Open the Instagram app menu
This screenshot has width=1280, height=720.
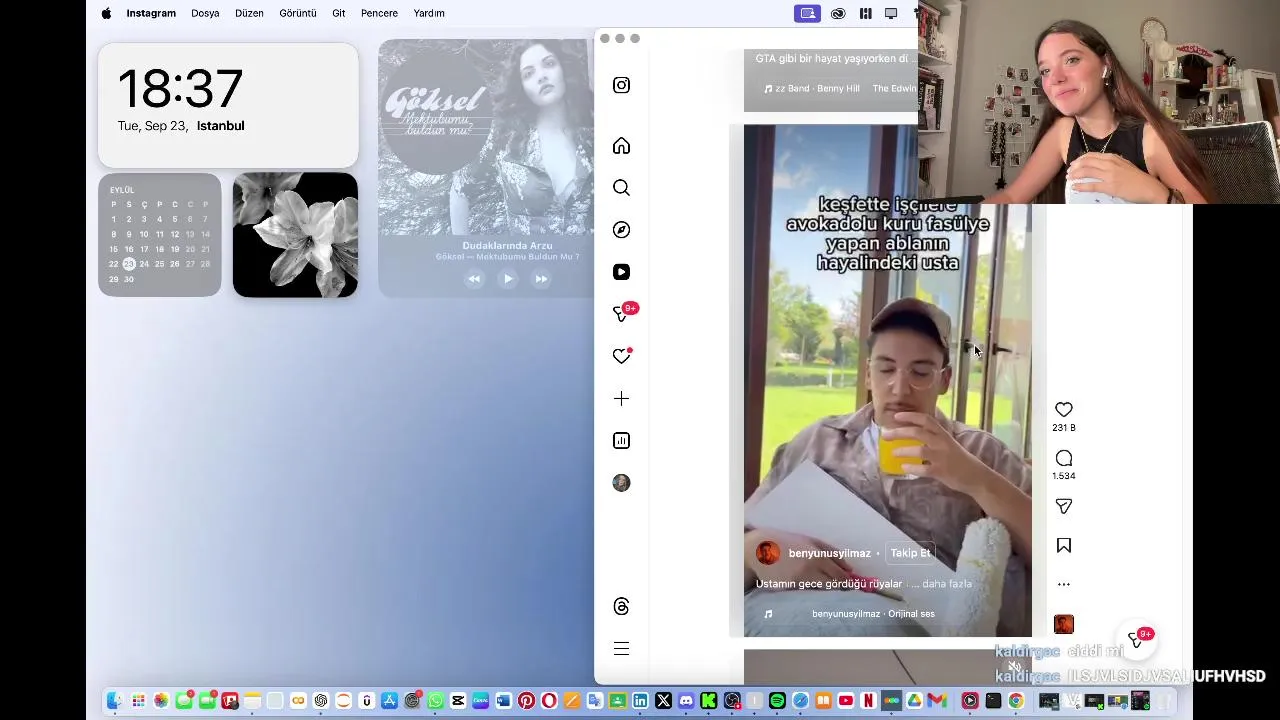[x=151, y=13]
